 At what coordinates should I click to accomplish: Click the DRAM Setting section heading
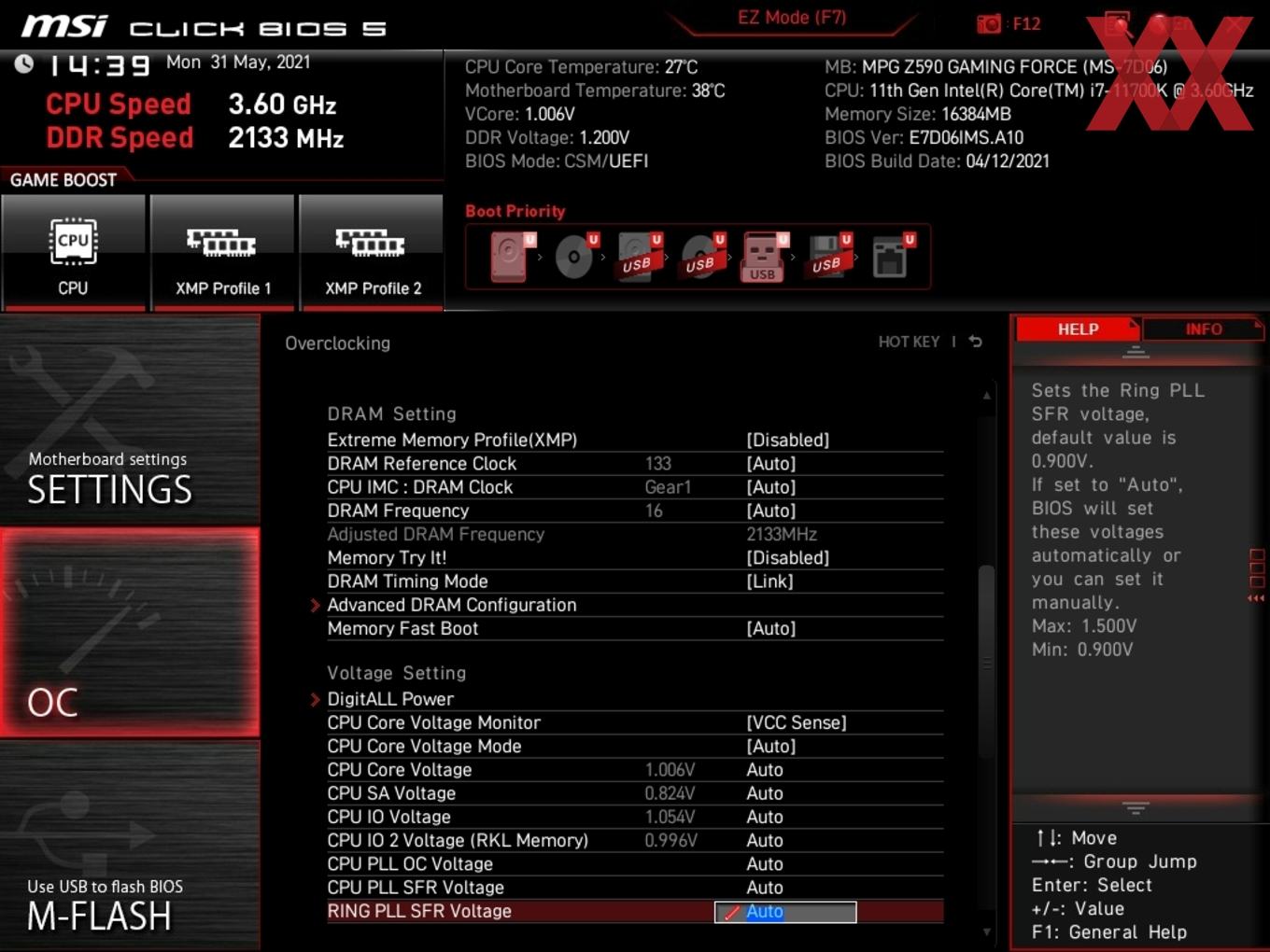pos(391,413)
